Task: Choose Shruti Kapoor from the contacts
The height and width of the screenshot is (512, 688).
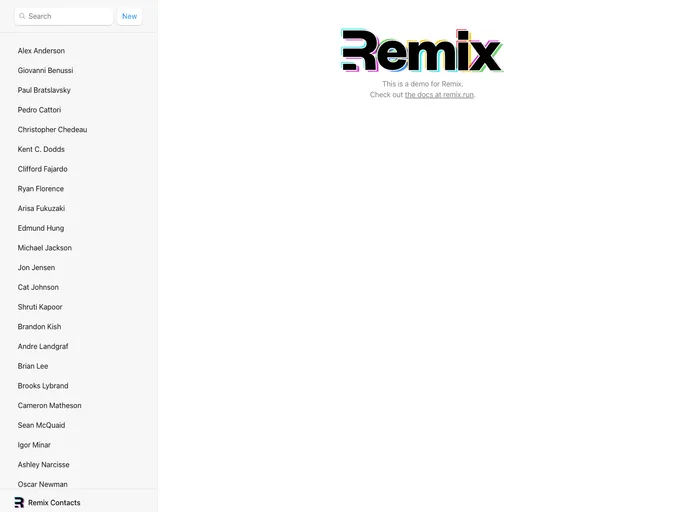Action: click(x=40, y=307)
